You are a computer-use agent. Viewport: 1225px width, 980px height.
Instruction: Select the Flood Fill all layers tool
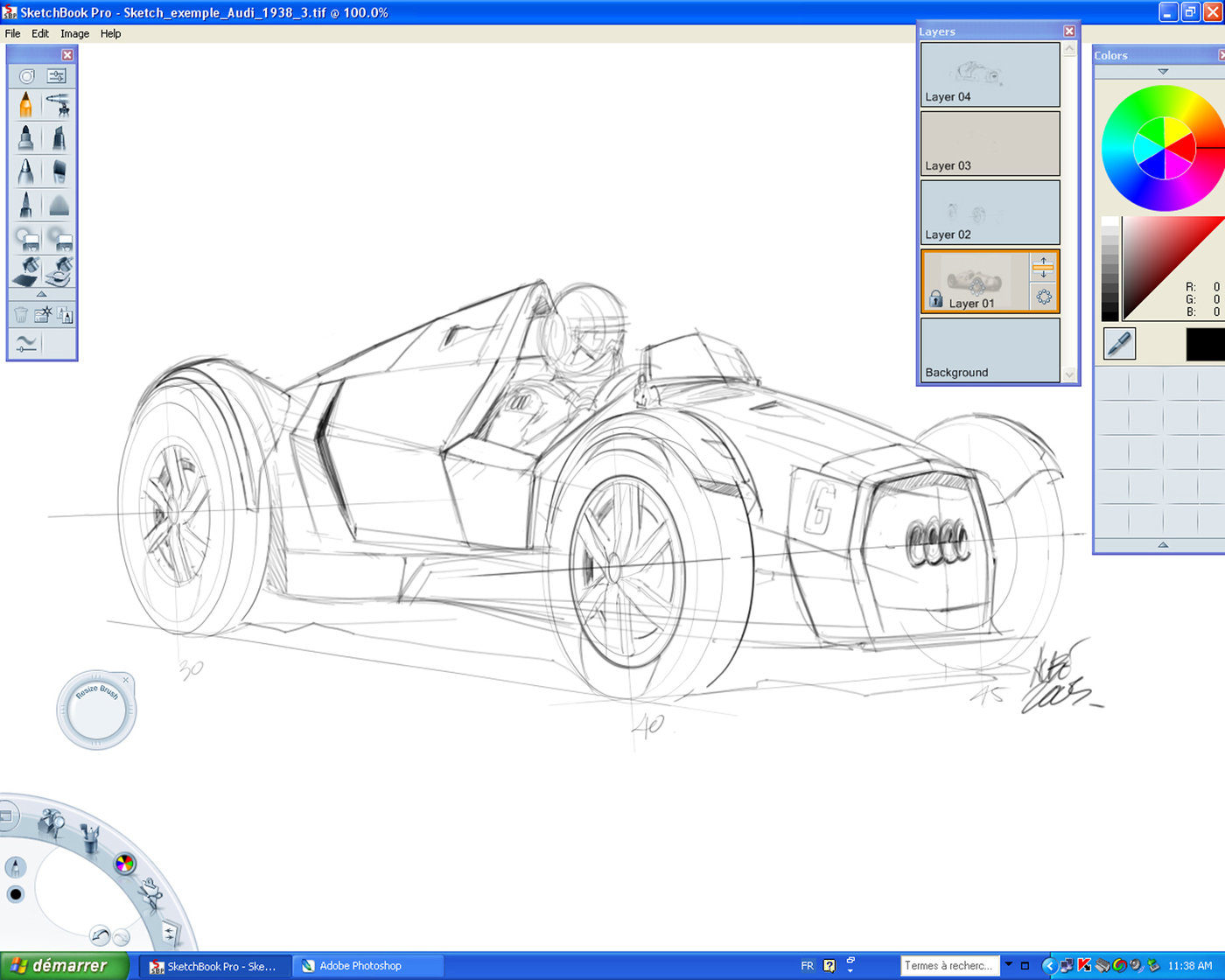pos(58,271)
